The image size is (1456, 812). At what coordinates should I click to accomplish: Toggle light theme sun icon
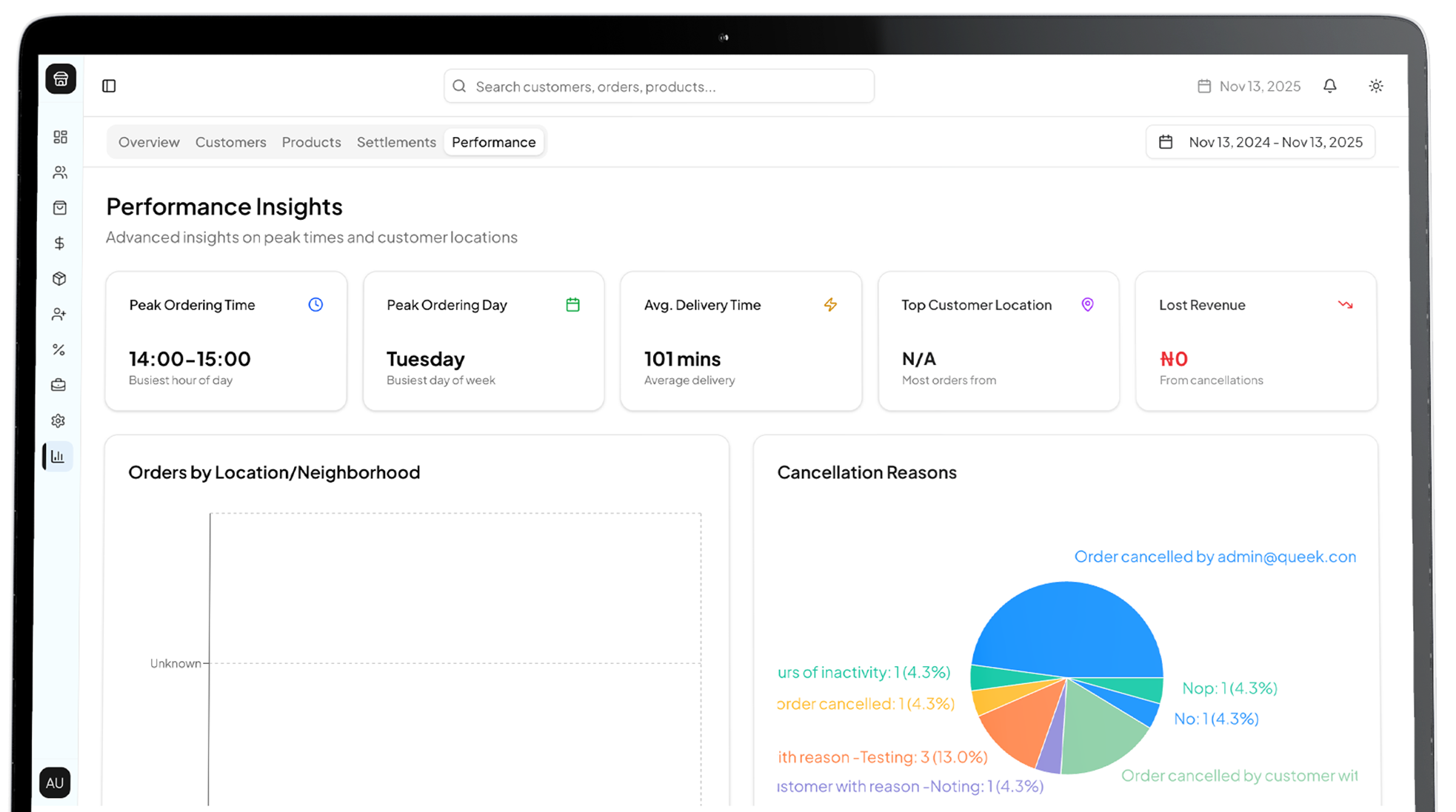point(1376,86)
